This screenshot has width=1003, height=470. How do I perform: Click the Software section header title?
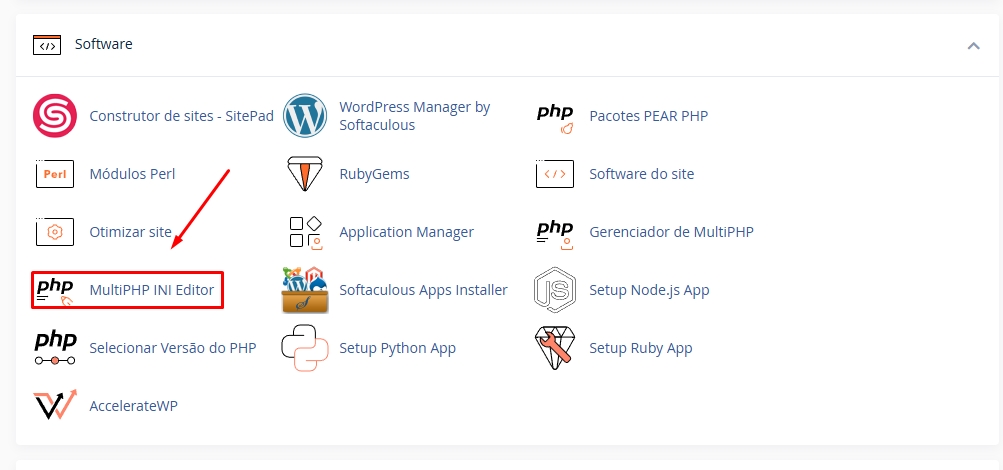click(104, 45)
